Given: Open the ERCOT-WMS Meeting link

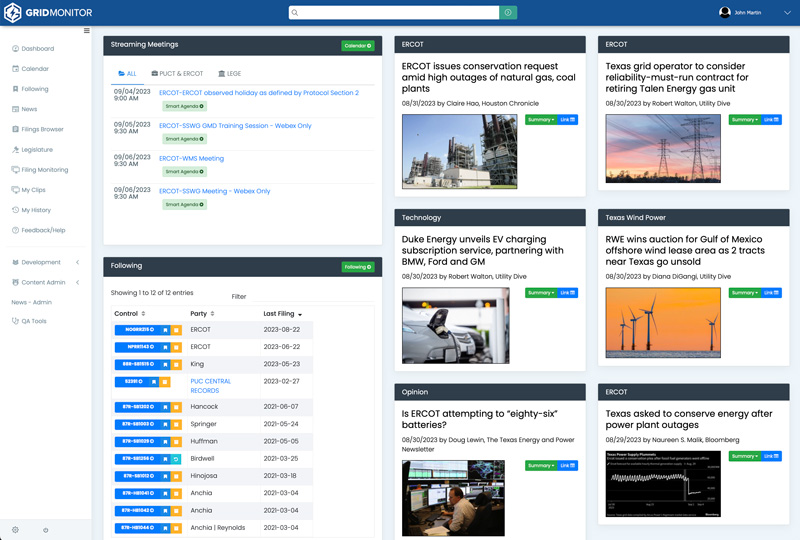Looking at the screenshot, I should coord(191,158).
